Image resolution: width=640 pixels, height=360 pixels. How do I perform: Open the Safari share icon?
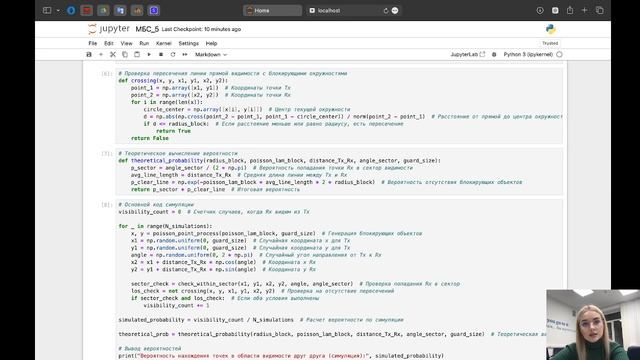(570, 10)
